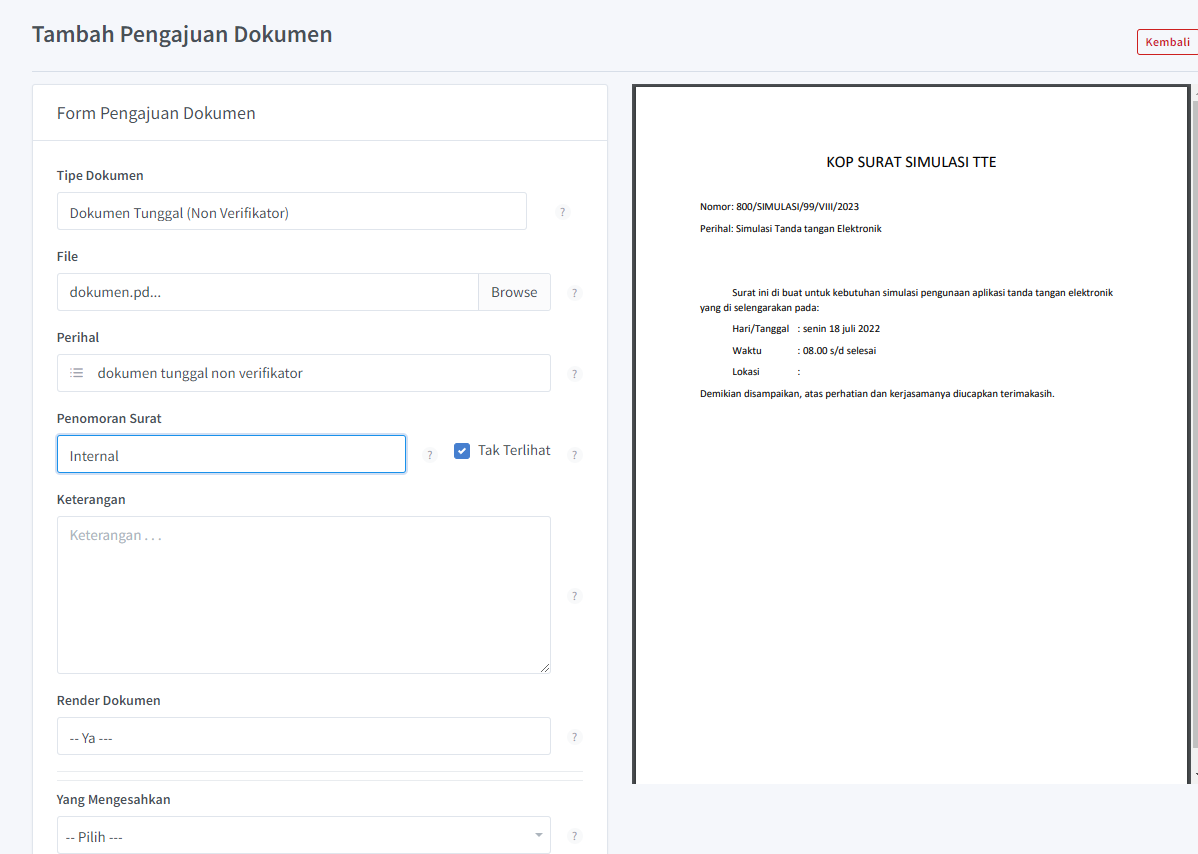This screenshot has height=854, width=1198.
Task: Focus the Perihal text input
Action: coord(320,373)
